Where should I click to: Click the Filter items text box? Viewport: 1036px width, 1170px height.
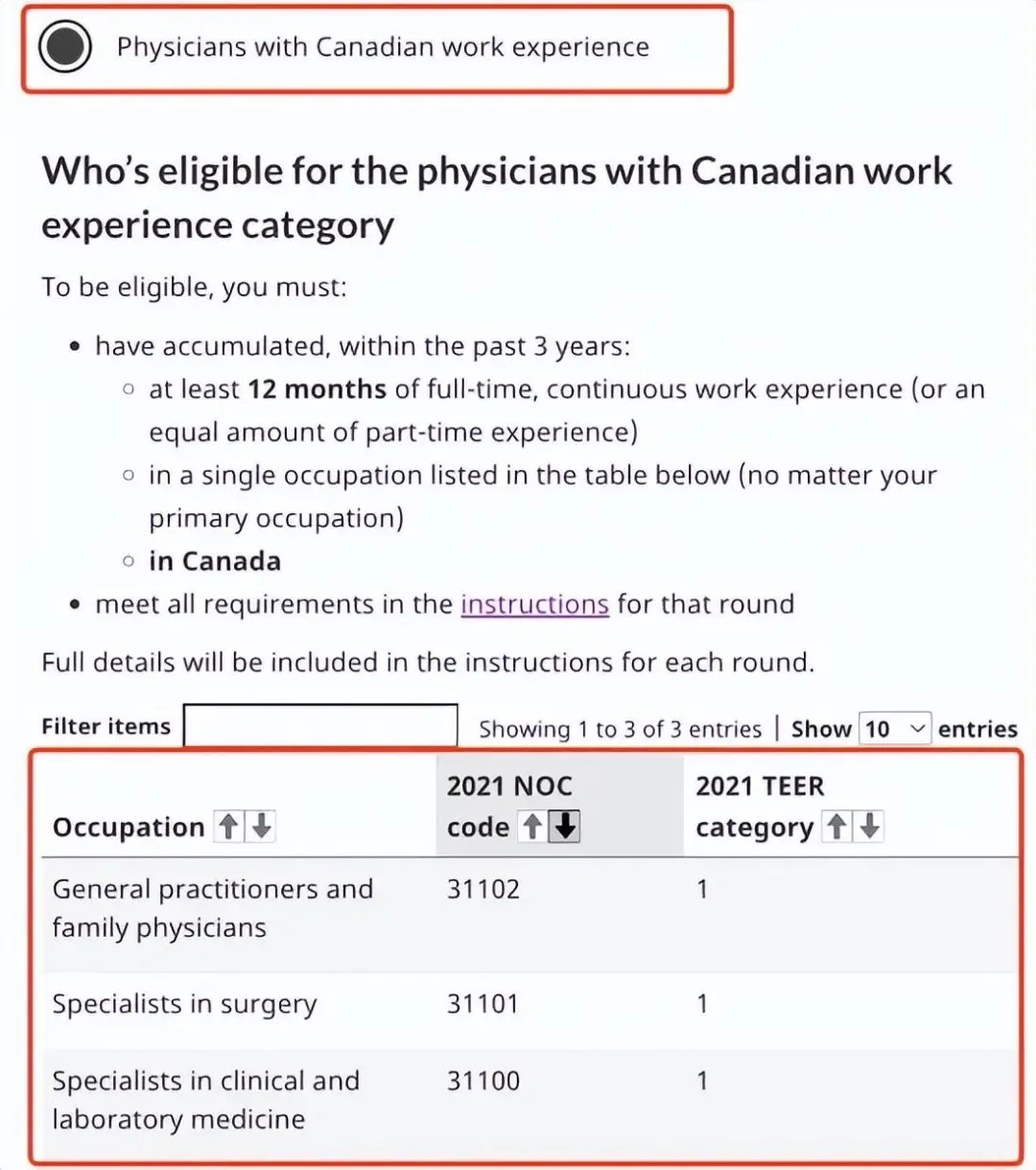(x=320, y=726)
